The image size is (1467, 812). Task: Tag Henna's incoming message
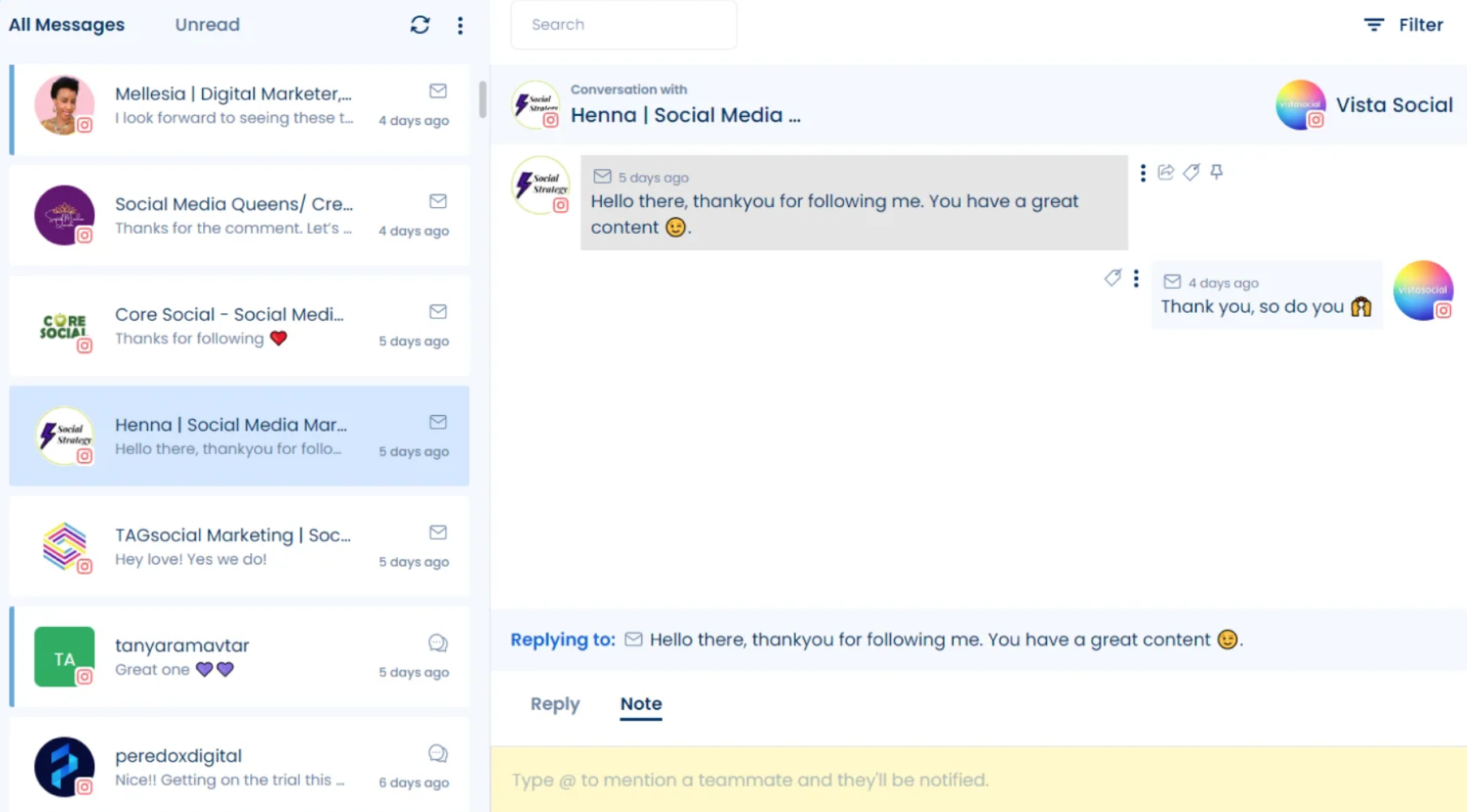[1192, 172]
